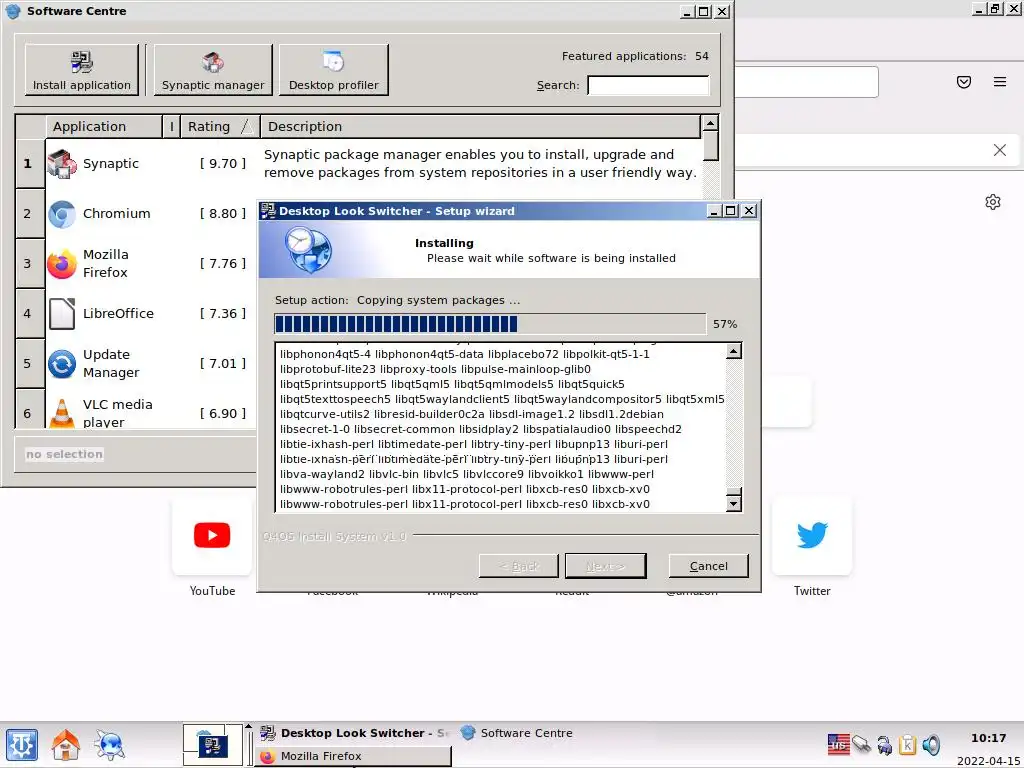
Task: Click the 'I' installed column header
Action: tap(172, 127)
